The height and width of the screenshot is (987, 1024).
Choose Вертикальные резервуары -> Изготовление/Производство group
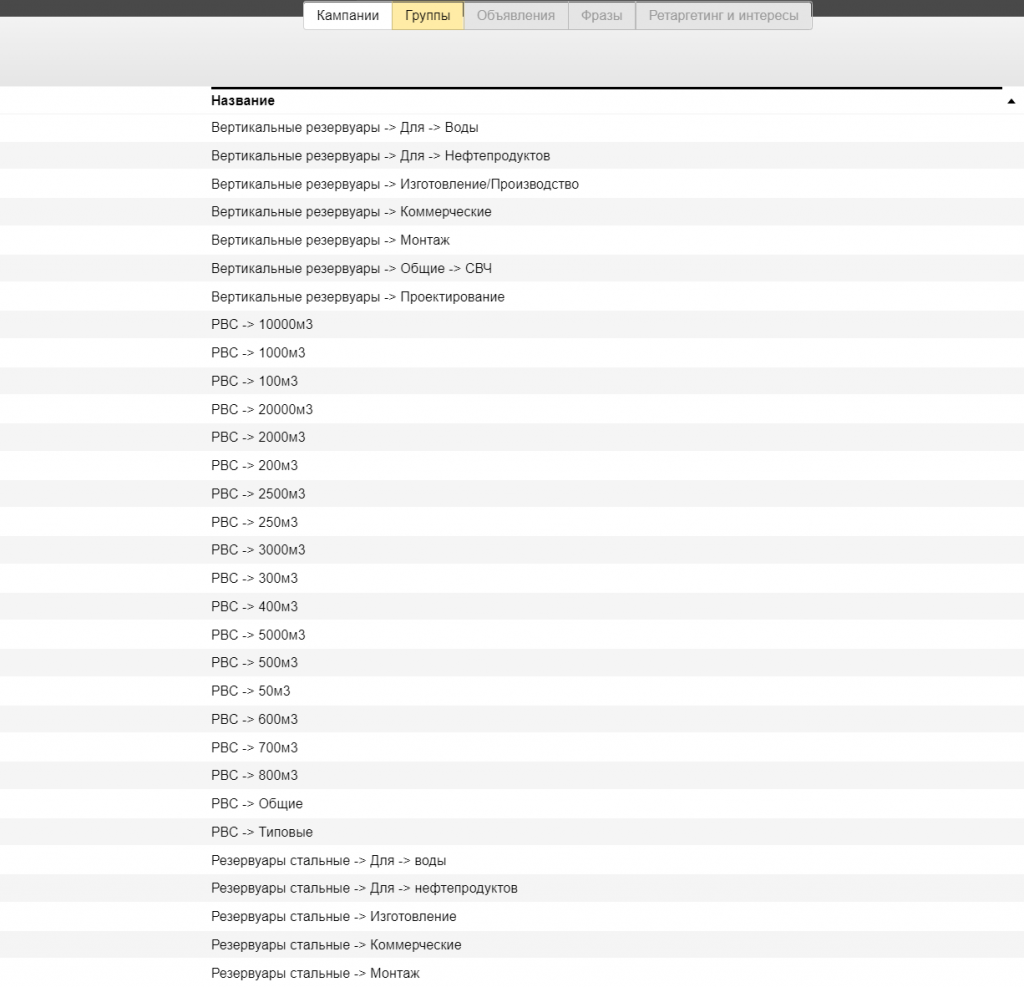coord(394,184)
